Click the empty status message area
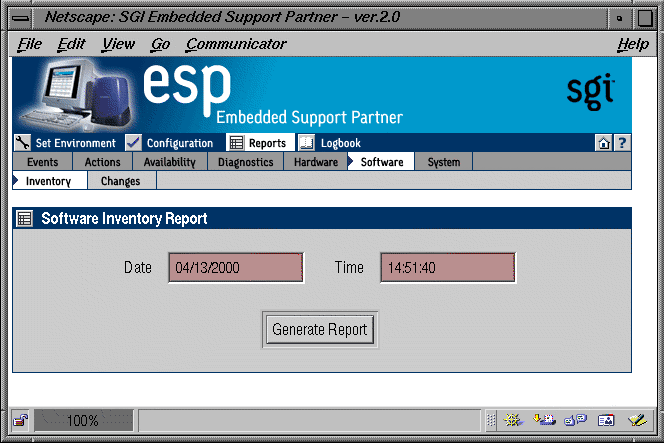 click(310, 420)
